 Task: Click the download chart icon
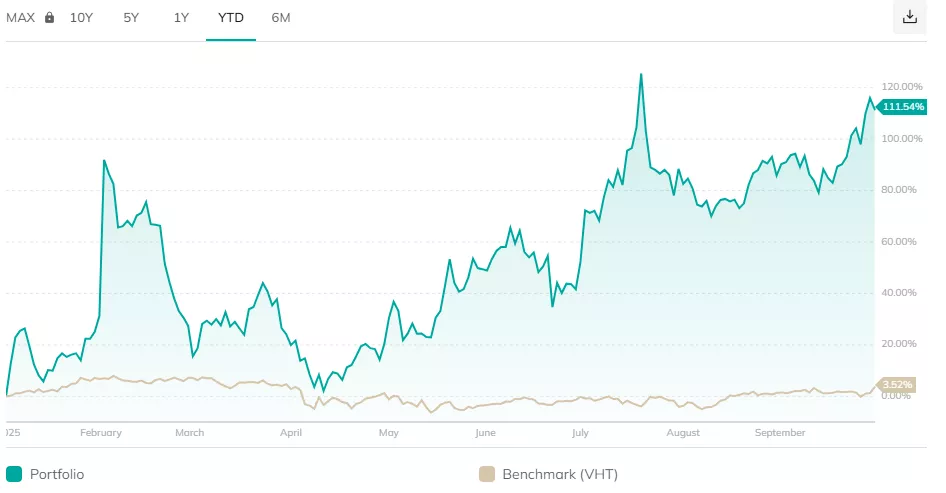point(909,17)
